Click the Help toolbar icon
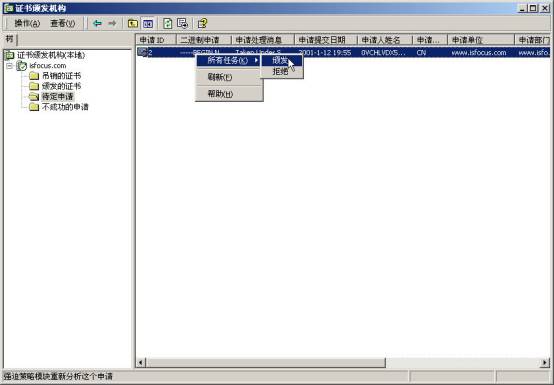 click(202, 24)
